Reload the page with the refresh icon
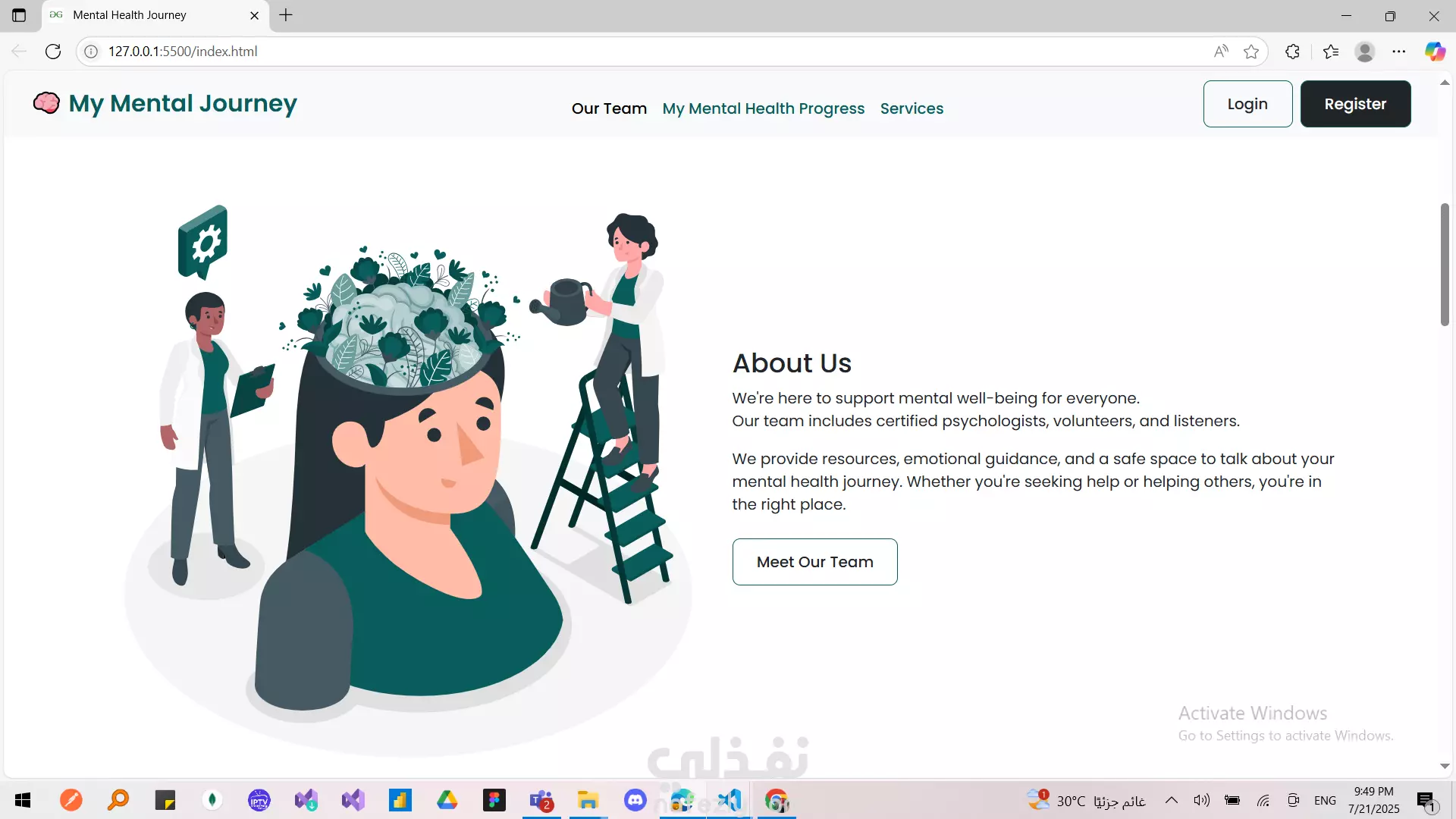 click(x=53, y=52)
